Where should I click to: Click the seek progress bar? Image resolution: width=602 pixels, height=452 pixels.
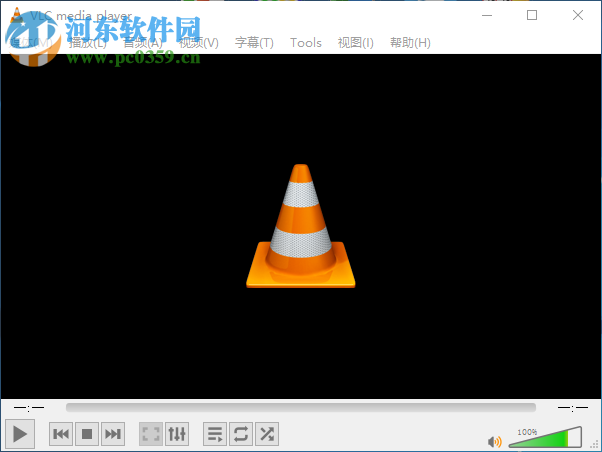[301, 407]
